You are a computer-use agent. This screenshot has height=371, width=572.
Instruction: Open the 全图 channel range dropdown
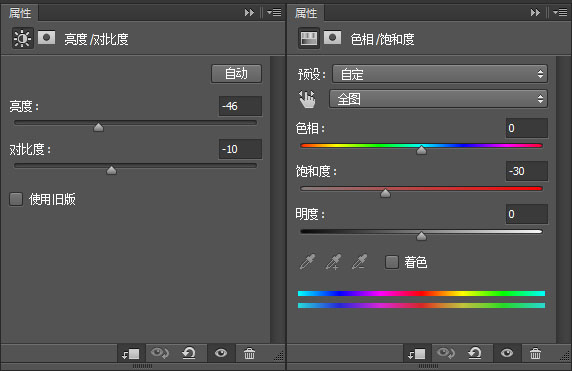click(x=438, y=99)
